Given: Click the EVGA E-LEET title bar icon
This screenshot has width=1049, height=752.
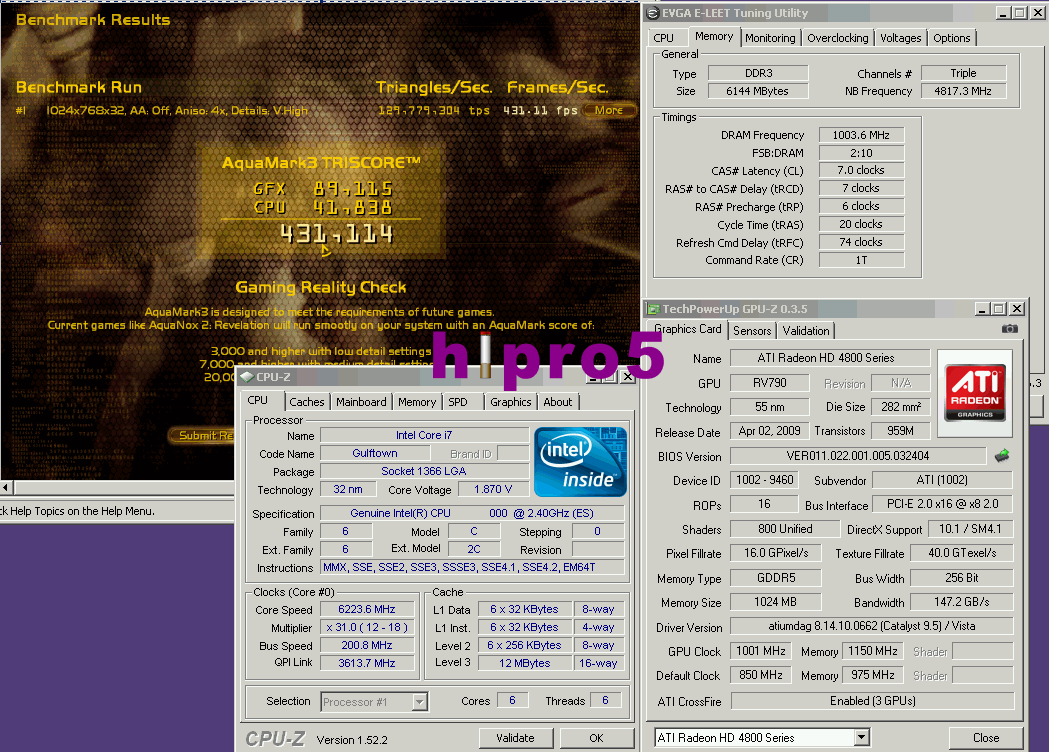Looking at the screenshot, I should (x=653, y=13).
